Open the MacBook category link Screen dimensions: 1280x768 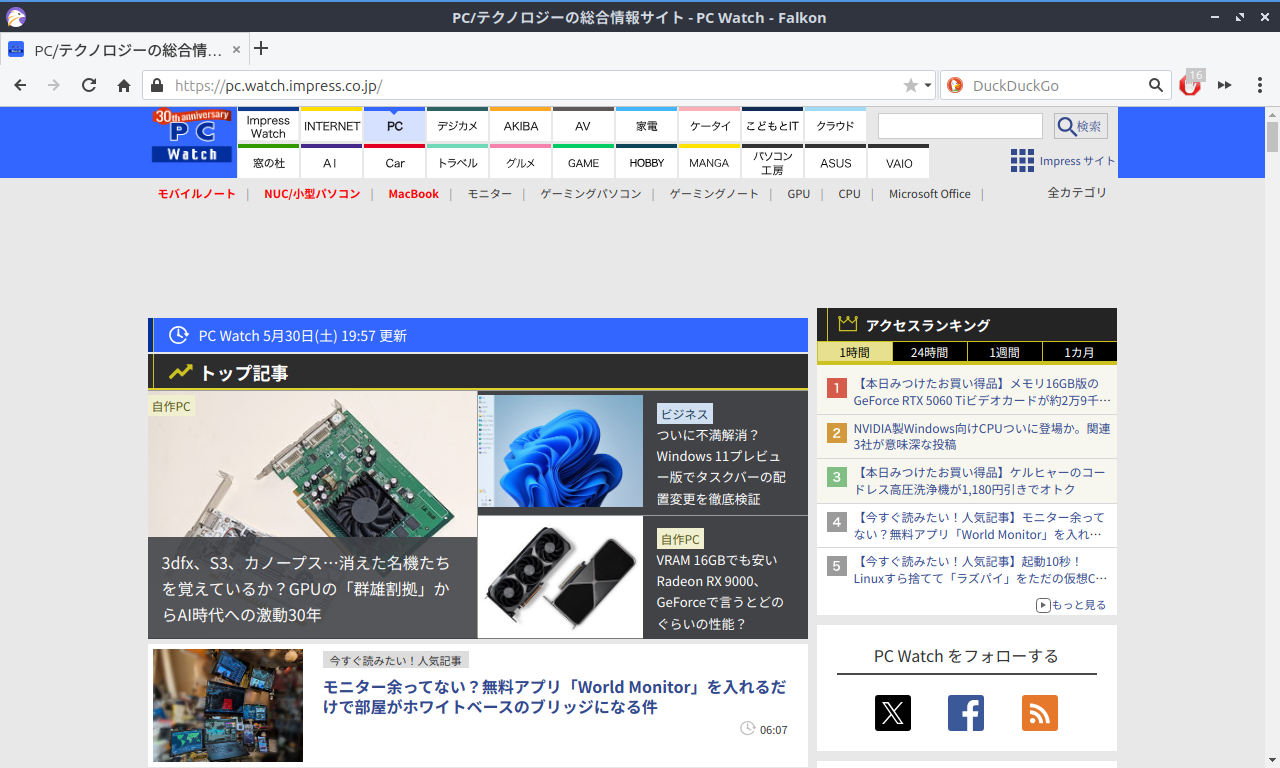pyautogui.click(x=414, y=194)
